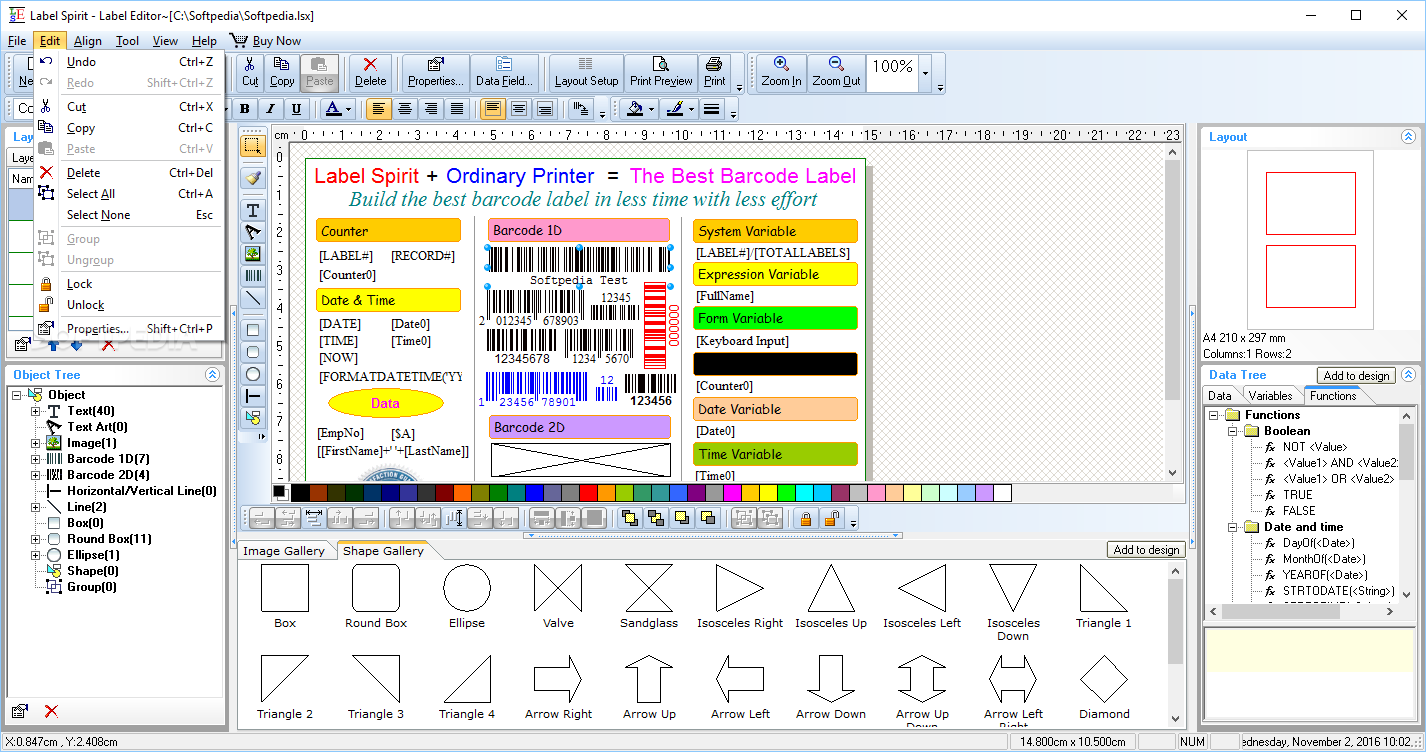Screen dimensions: 1426x752
Task: Collapse the Object Tree panel chevron
Action: click(212, 375)
